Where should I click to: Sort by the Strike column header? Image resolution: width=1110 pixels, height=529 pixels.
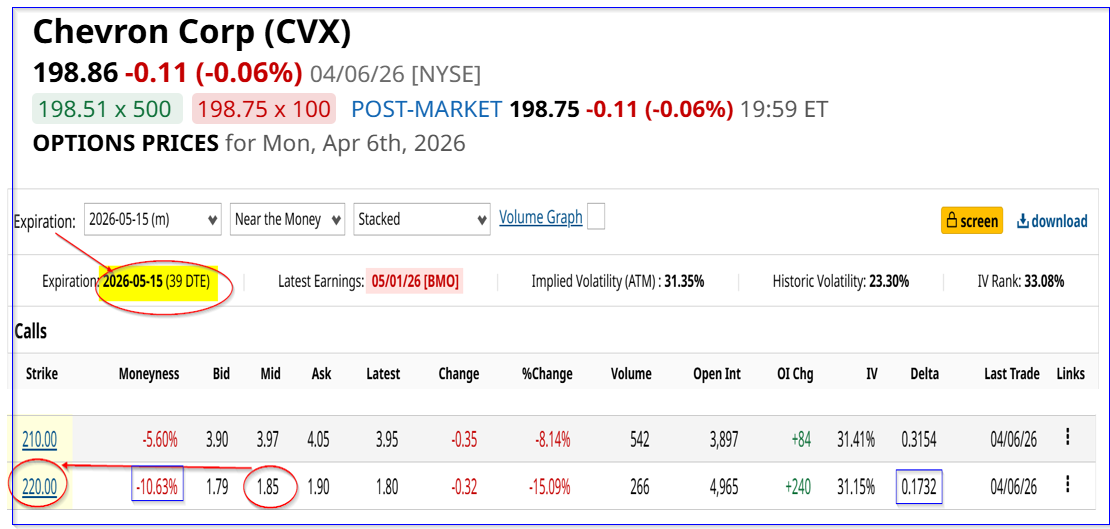click(x=41, y=374)
